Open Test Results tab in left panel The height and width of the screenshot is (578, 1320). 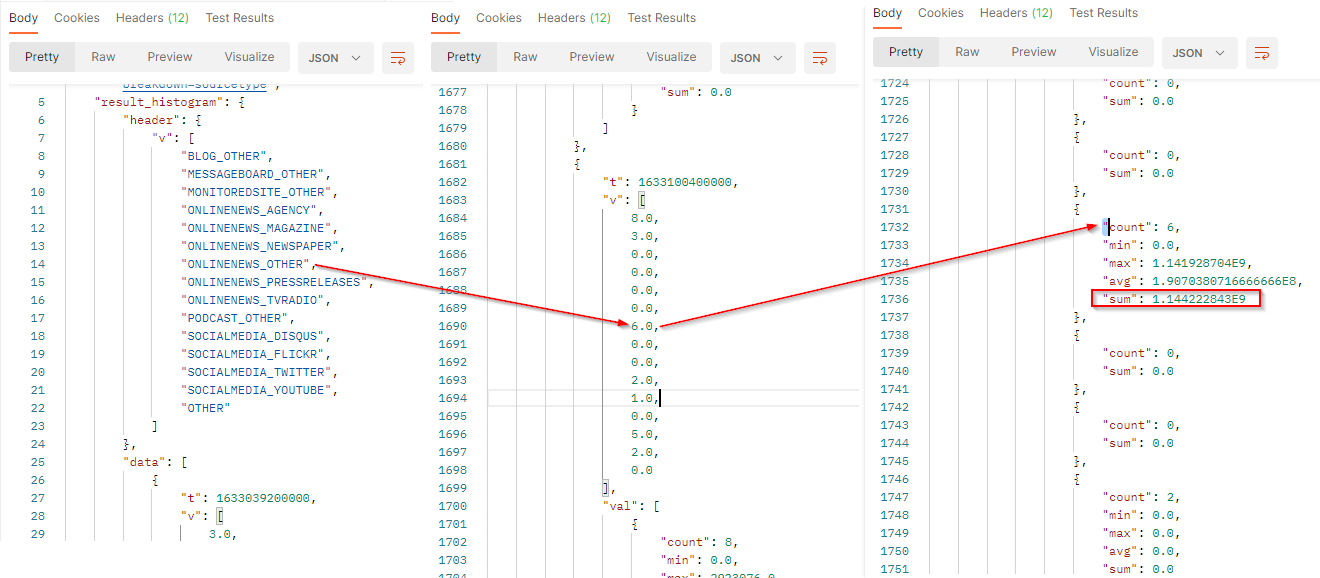tap(240, 18)
